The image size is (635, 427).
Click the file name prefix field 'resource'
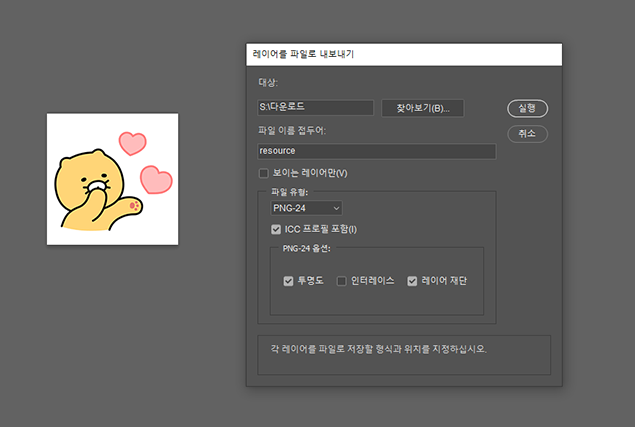click(x=377, y=151)
